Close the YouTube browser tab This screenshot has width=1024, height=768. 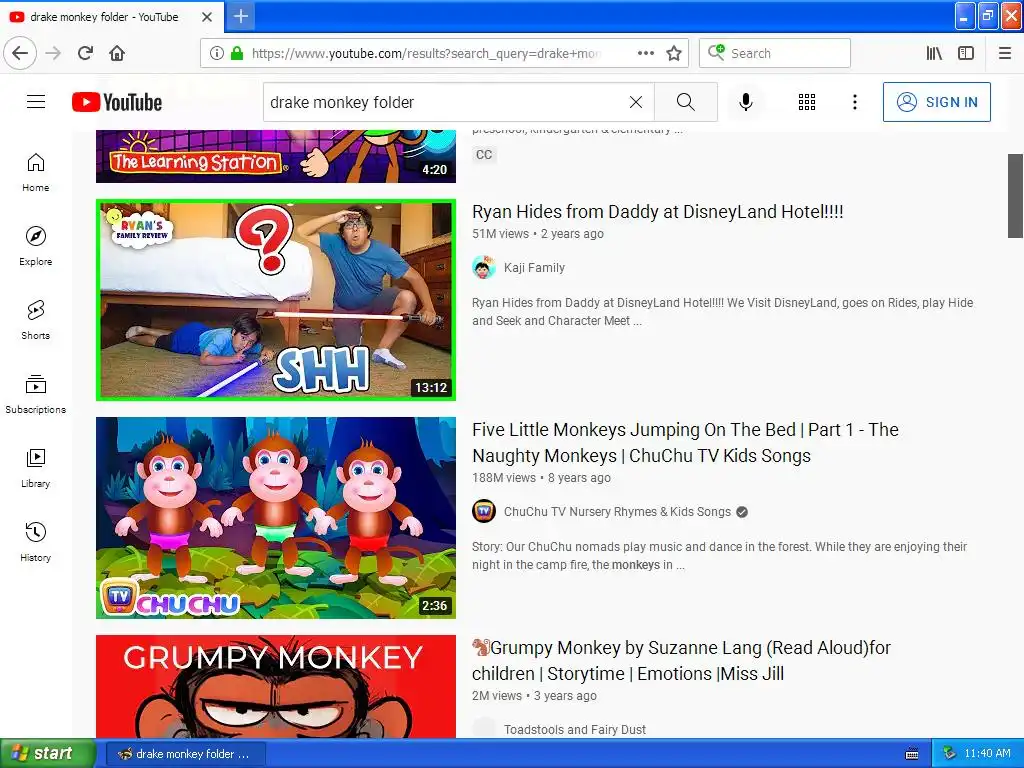[x=206, y=17]
